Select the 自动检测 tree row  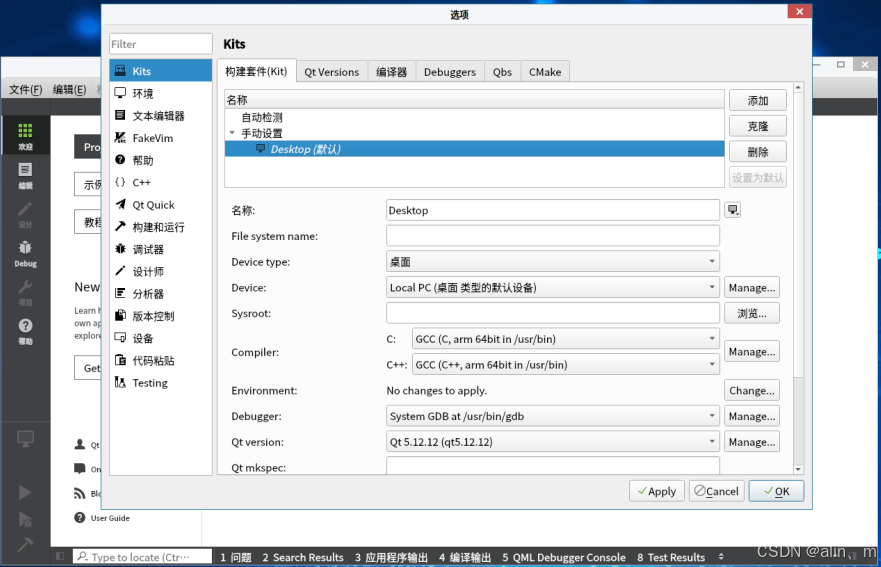point(474,117)
